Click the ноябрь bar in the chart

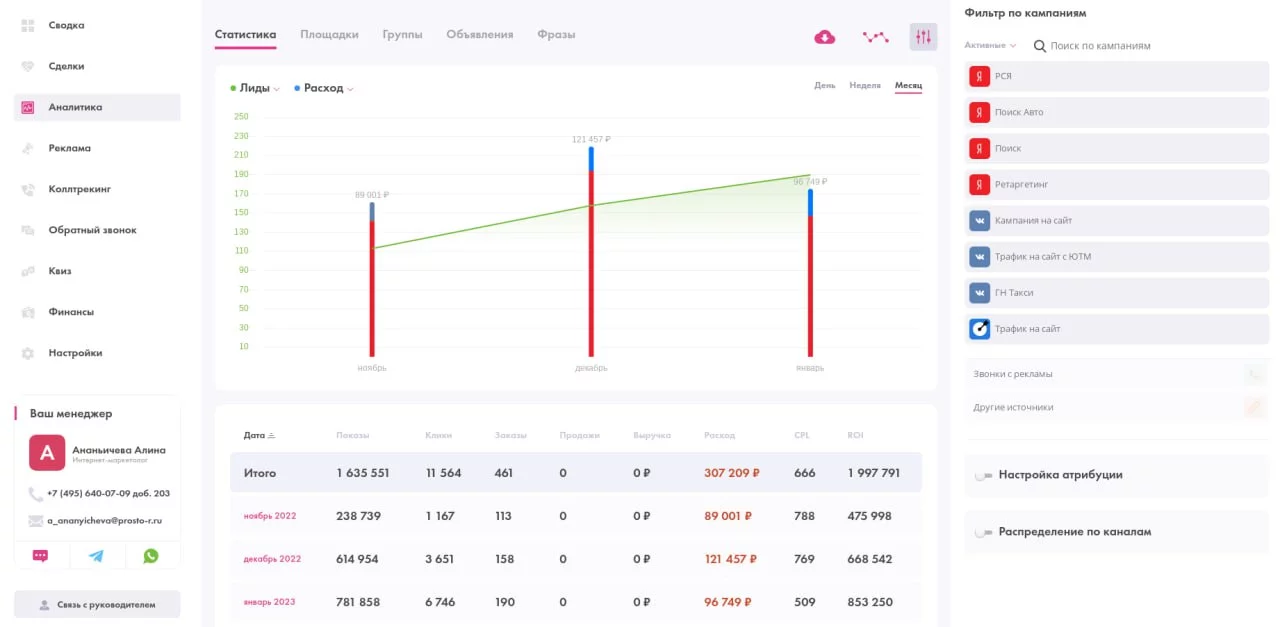pyautogui.click(x=372, y=279)
